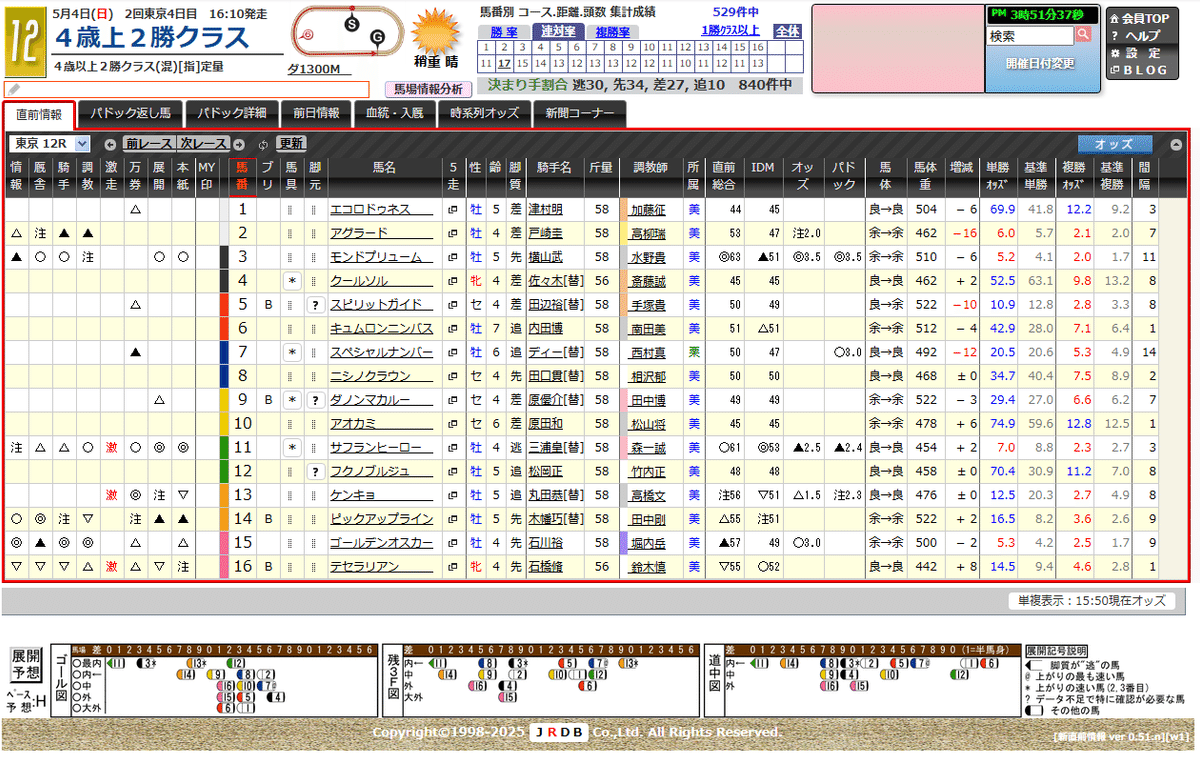
Task: Click the left arrow icon before 前レース
Action: (111, 143)
